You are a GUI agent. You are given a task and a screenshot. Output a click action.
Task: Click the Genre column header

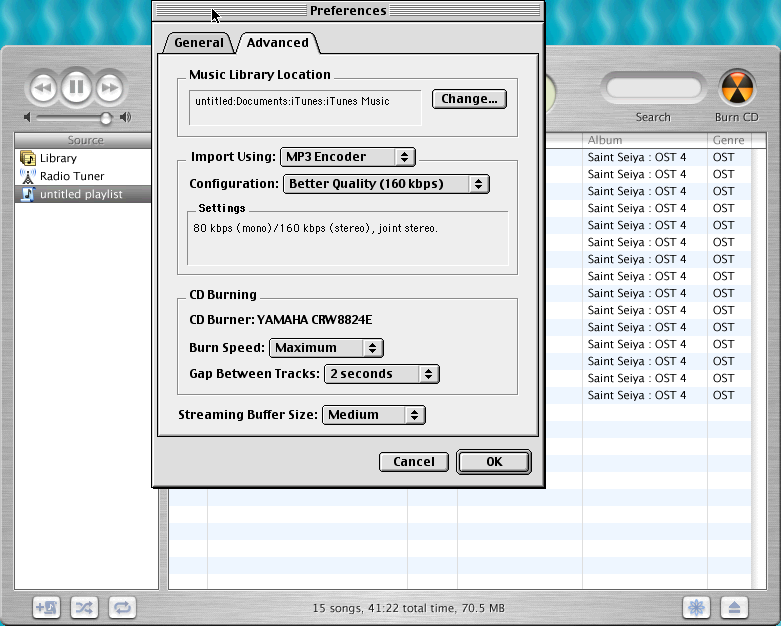click(x=729, y=140)
